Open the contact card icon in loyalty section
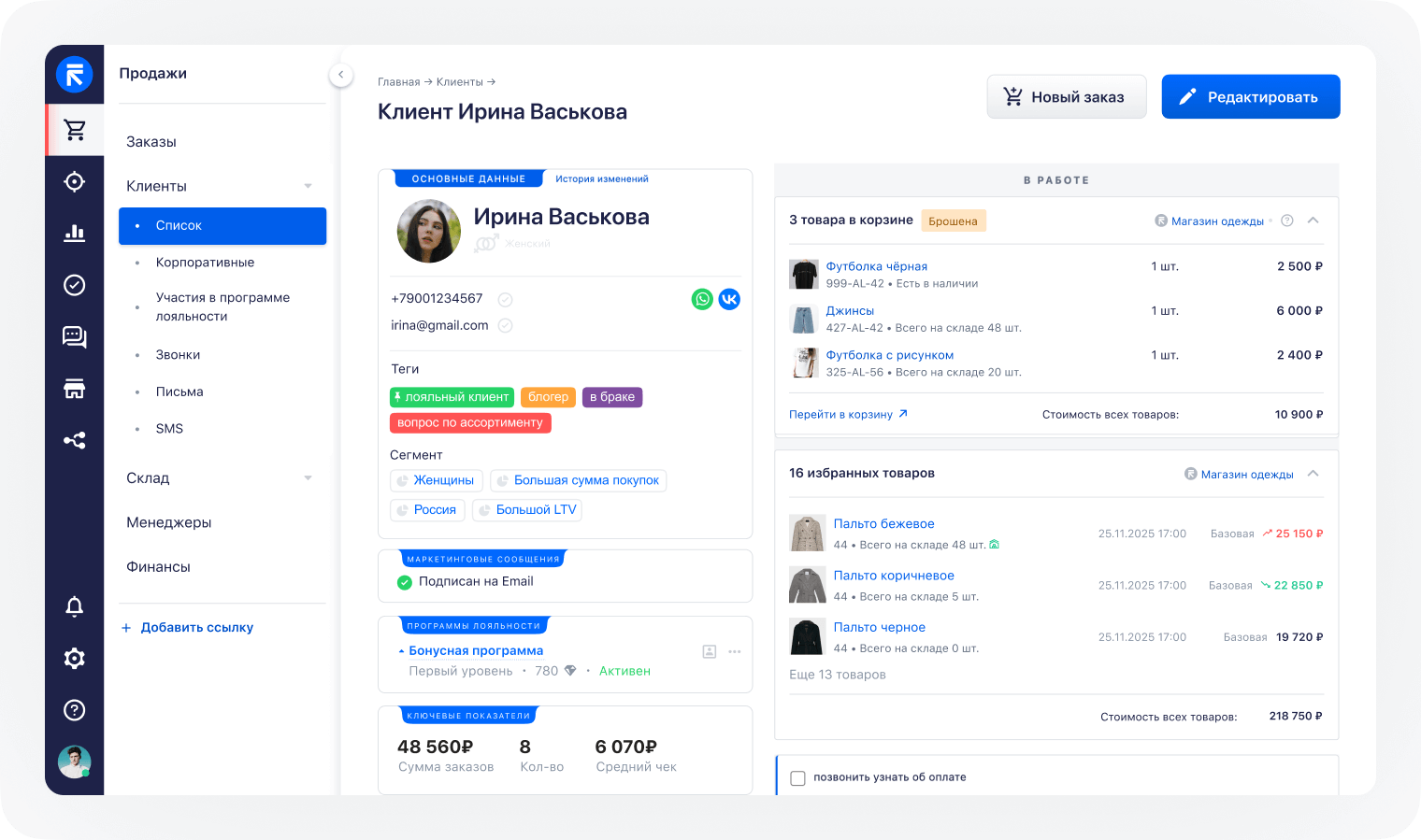The width and height of the screenshot is (1421, 840). [709, 651]
